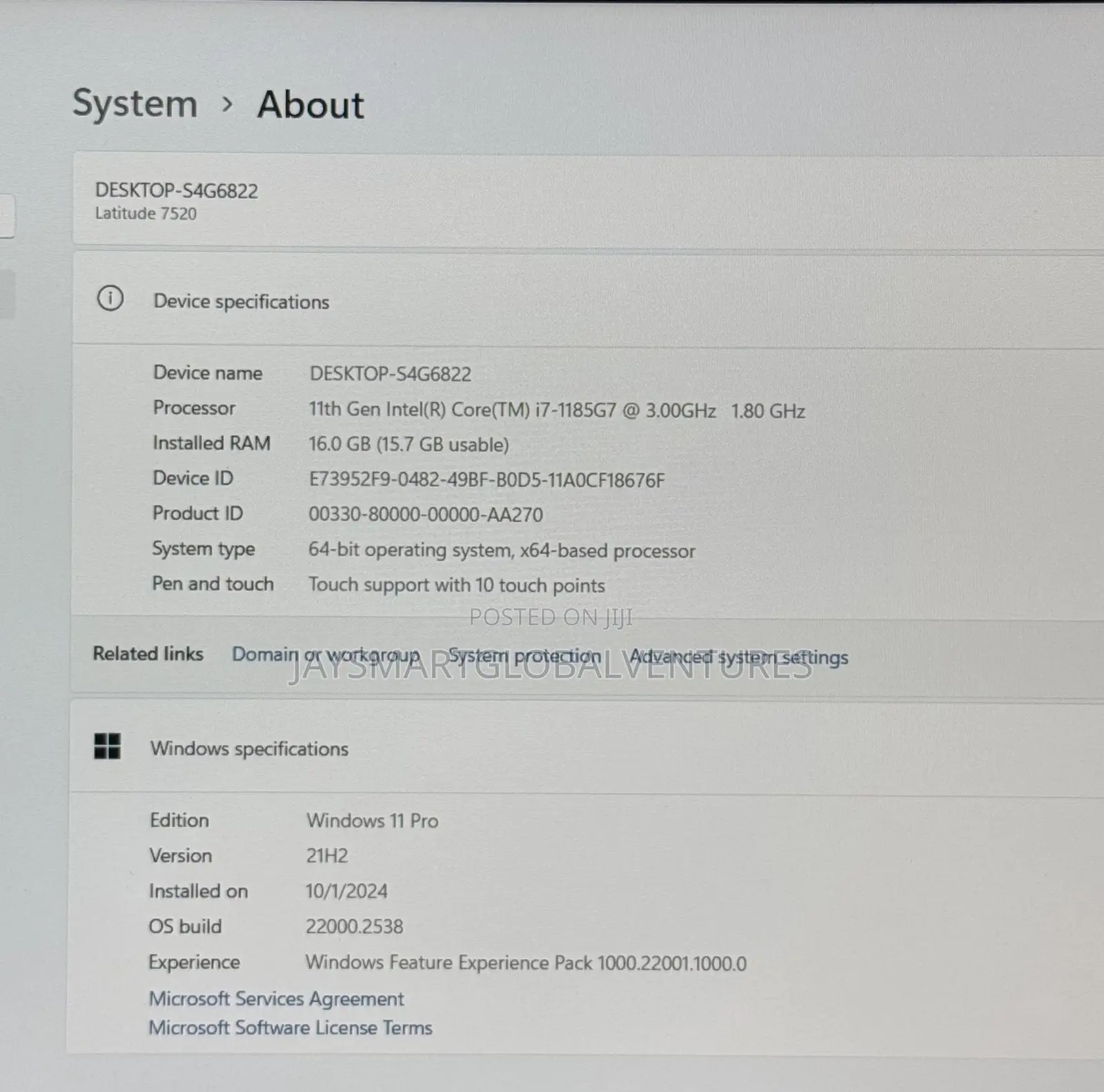Select the DESKTOP-S4G6822 title at top card

pos(177,191)
